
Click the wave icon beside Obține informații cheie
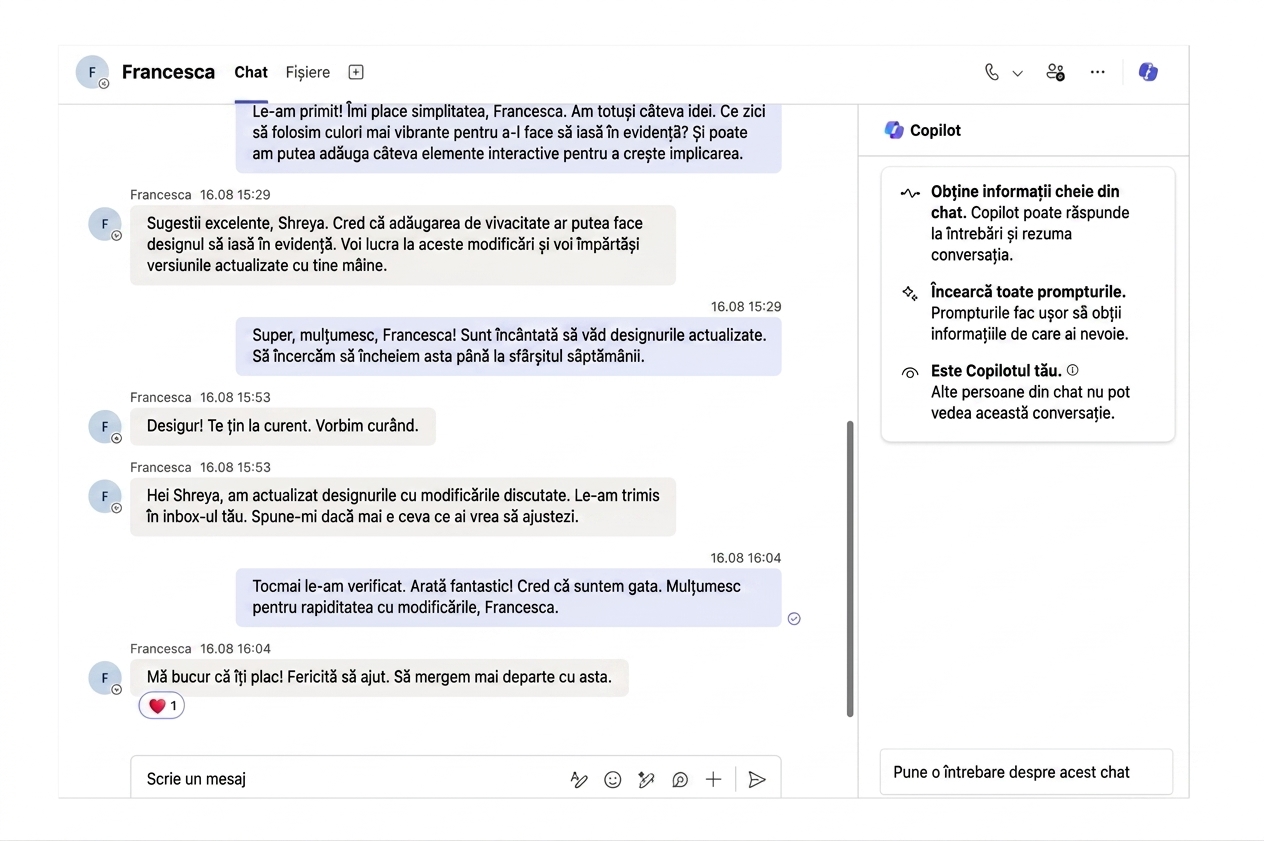(910, 192)
